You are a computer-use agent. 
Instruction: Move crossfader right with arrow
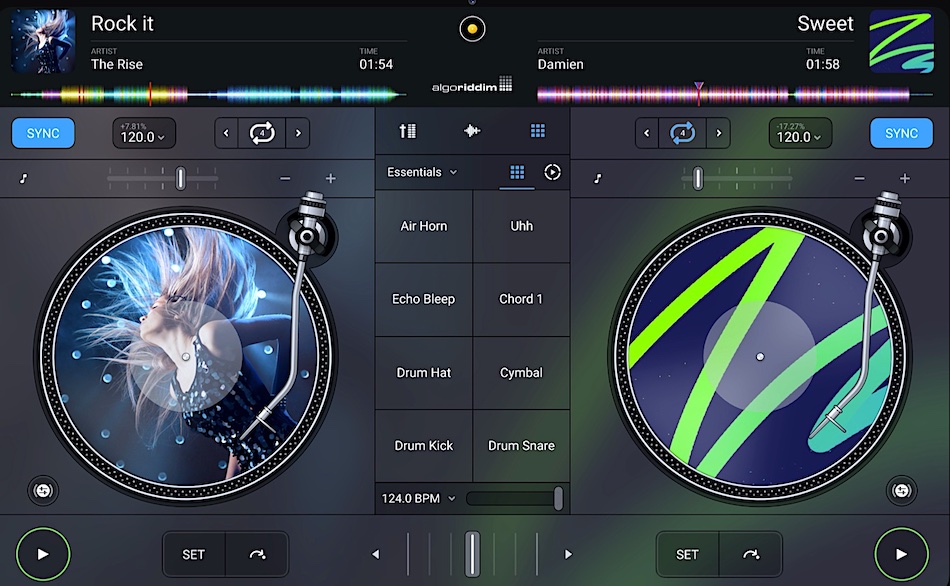[568, 554]
